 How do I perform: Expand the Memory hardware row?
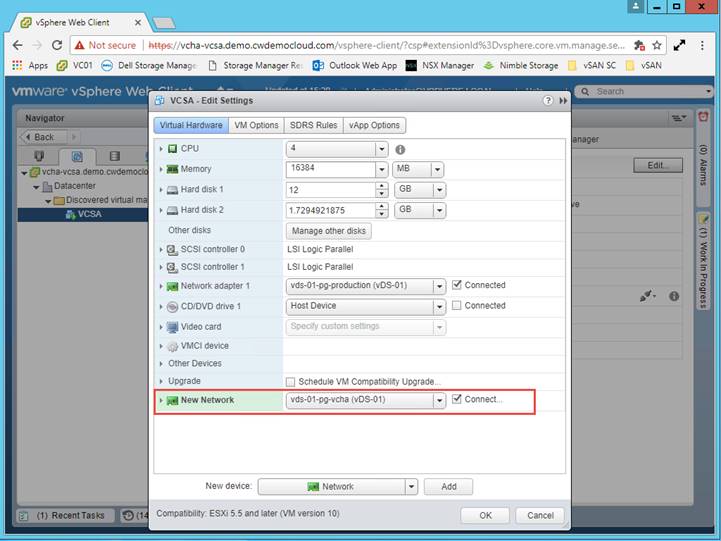point(161,169)
